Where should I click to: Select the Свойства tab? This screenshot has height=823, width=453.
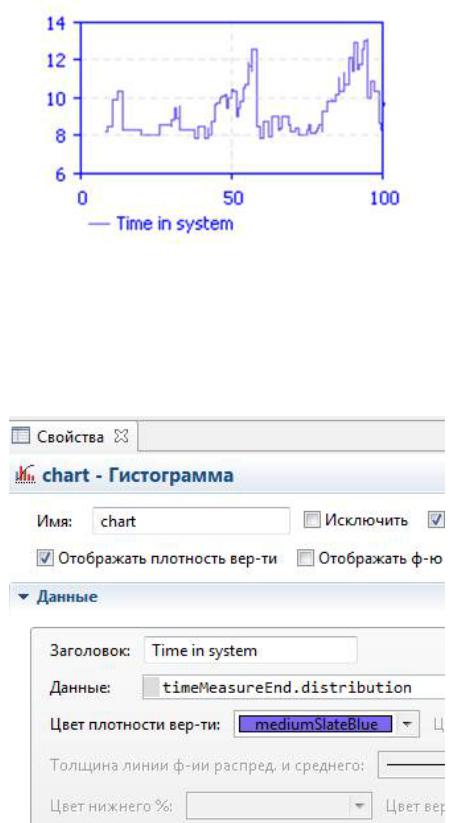coord(70,437)
